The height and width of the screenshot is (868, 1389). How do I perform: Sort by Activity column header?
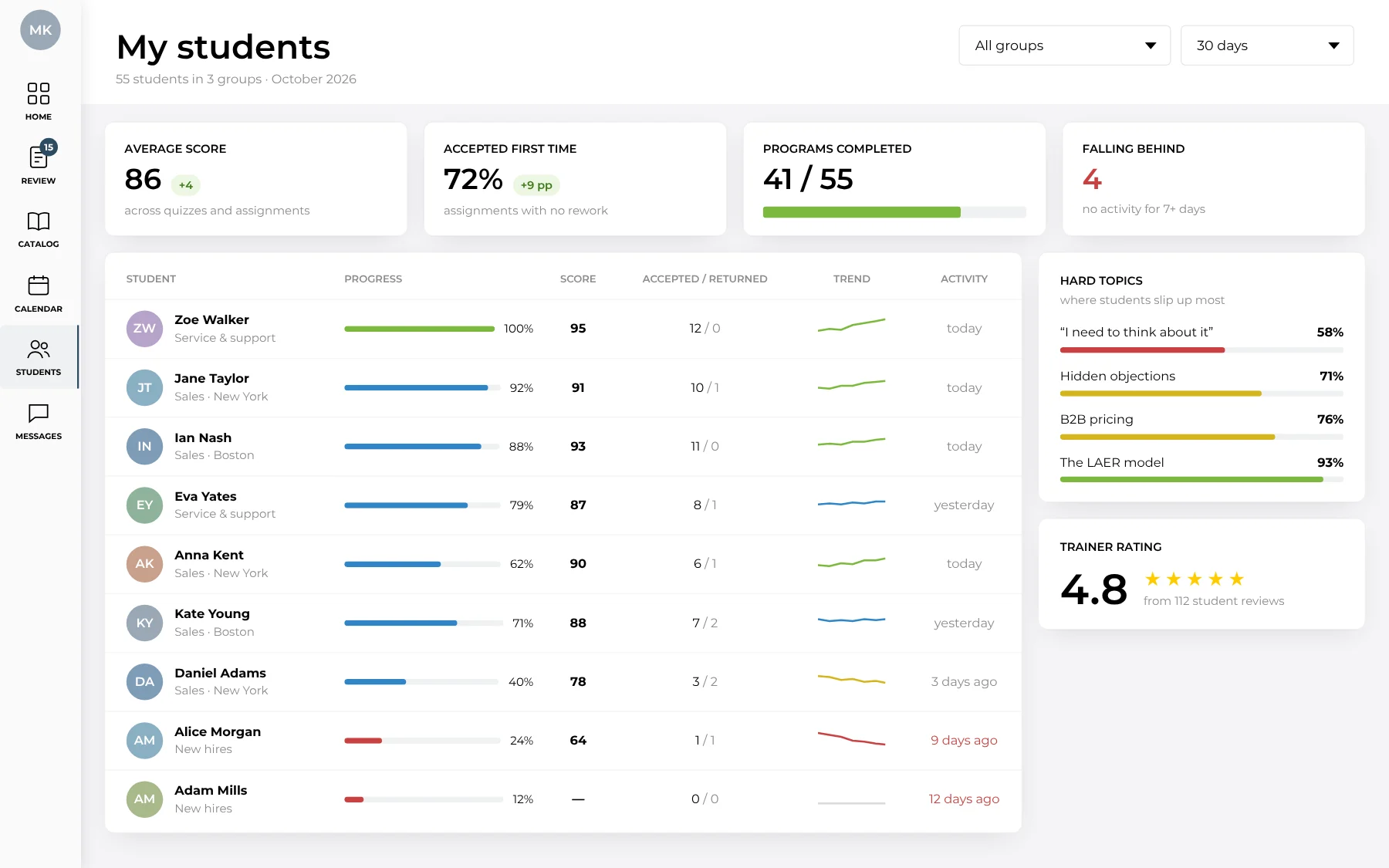point(964,279)
